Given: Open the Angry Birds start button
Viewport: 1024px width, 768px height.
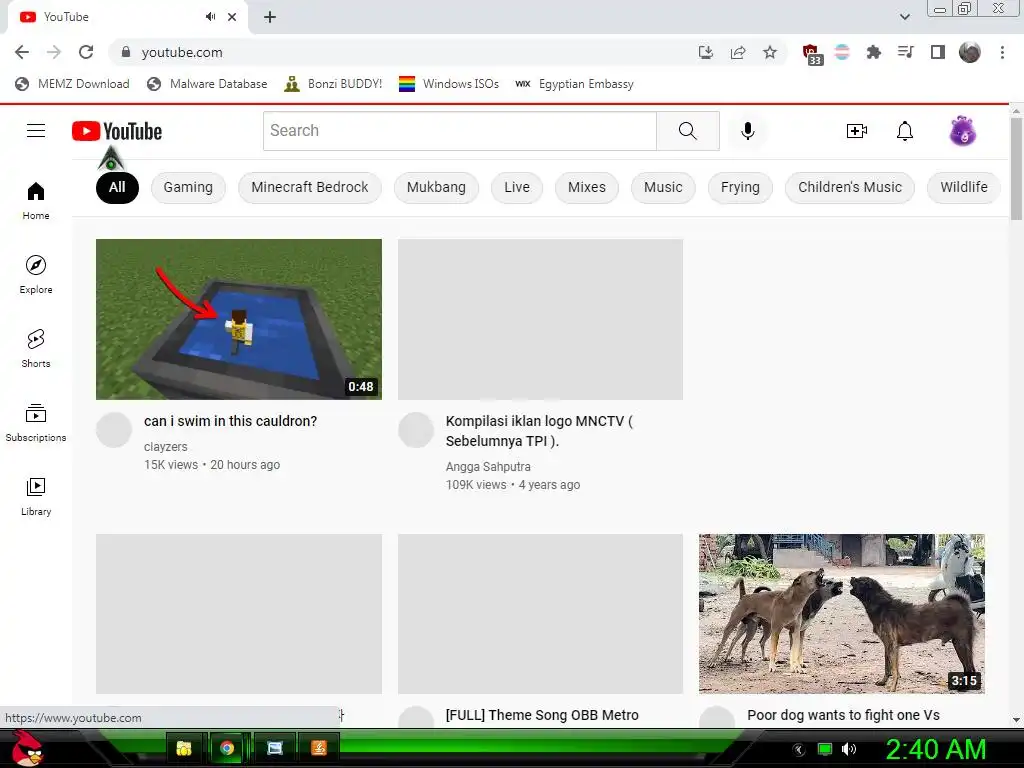Looking at the screenshot, I should click(x=27, y=748).
